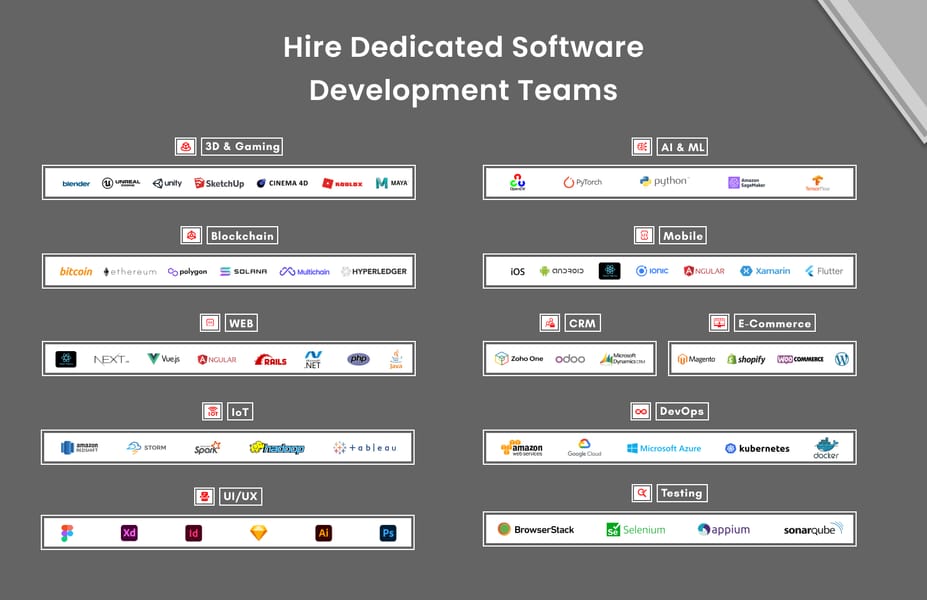The image size is (927, 600).
Task: Pick the SketchUp logo
Action: (219, 183)
